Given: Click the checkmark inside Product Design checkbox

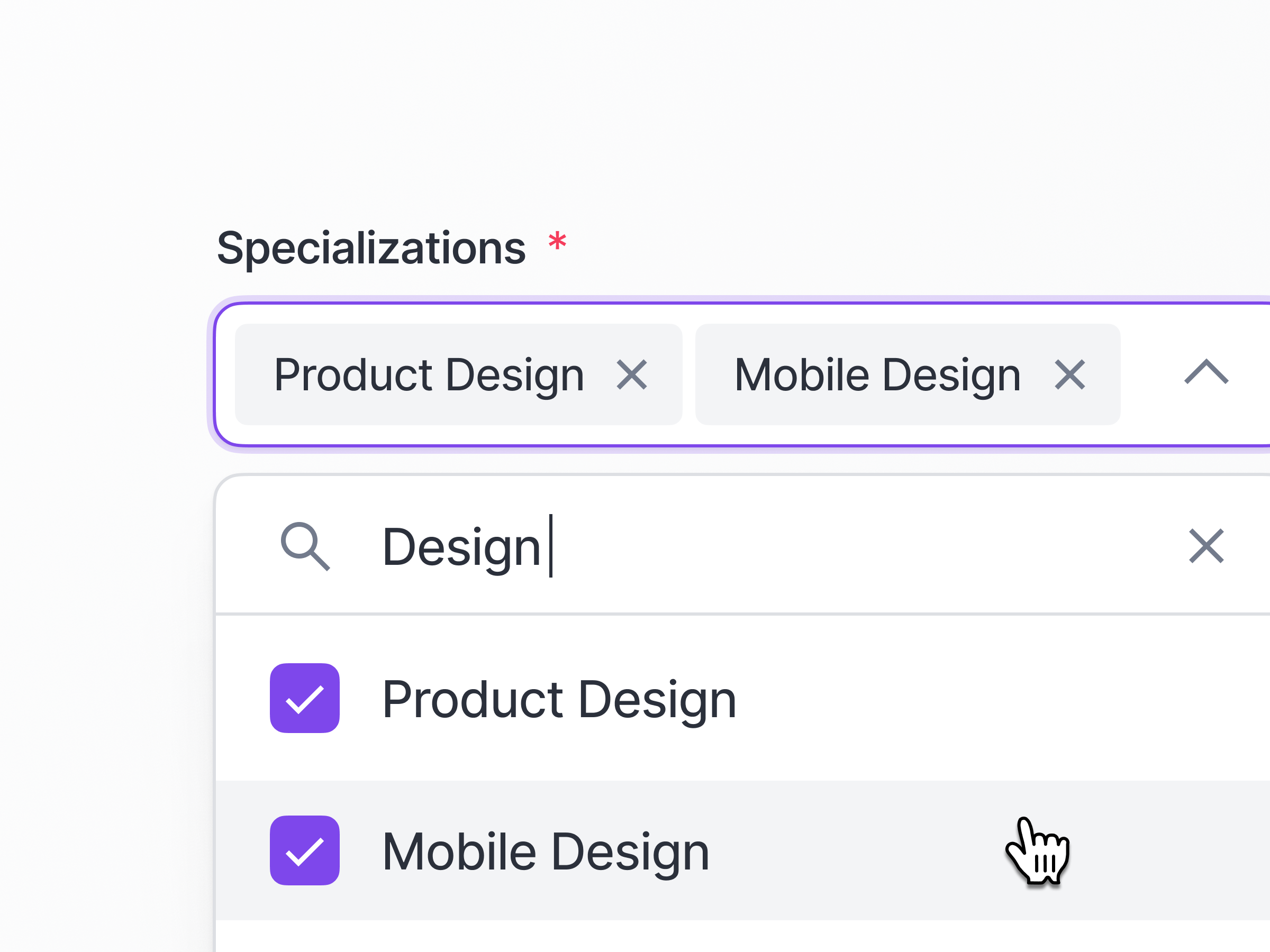Looking at the screenshot, I should tap(304, 698).
